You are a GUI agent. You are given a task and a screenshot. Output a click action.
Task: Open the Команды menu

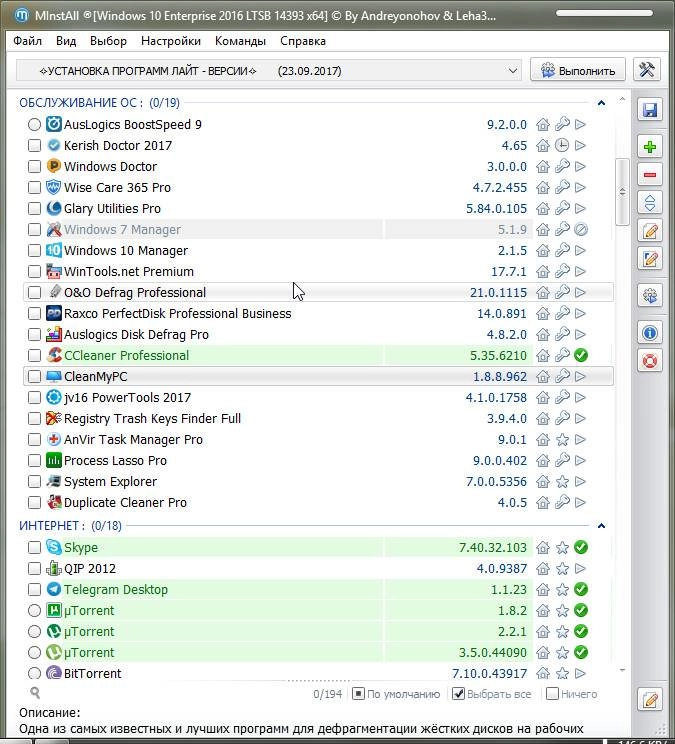240,41
